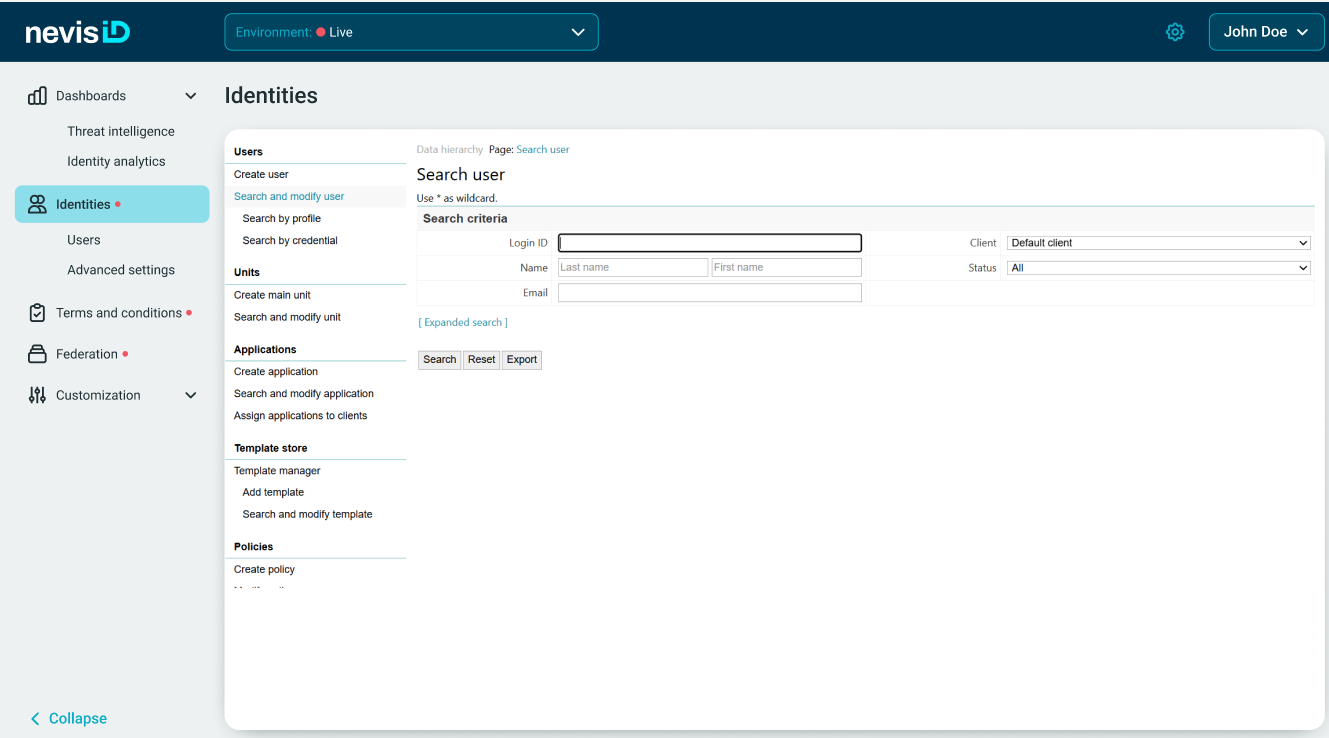Screen dimensions: 1329x738
Task: Open Search by profile
Action: [282, 218]
